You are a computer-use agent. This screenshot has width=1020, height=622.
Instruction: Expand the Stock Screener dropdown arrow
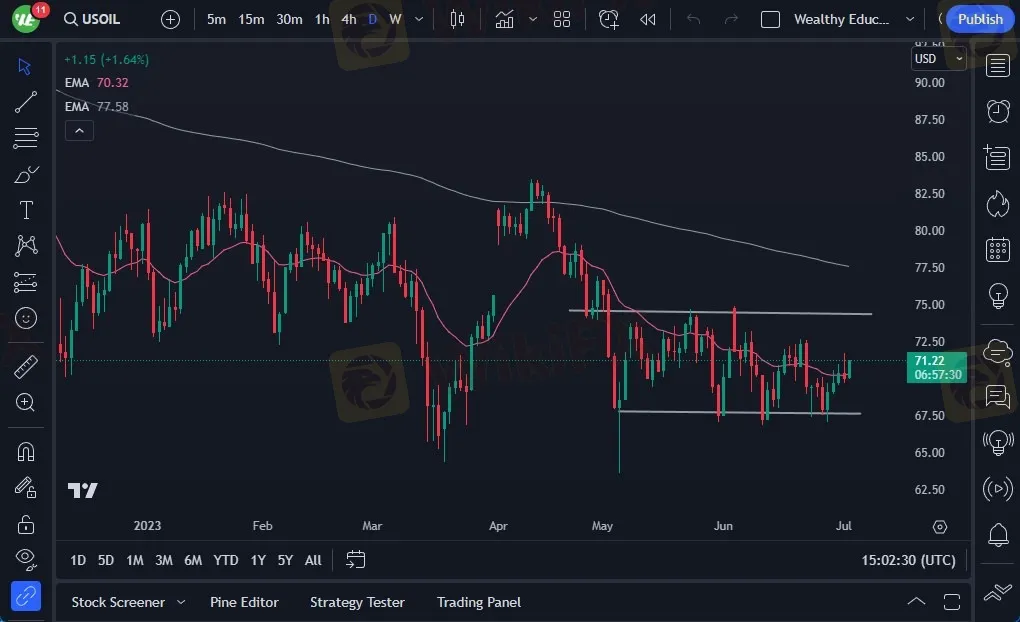181,602
